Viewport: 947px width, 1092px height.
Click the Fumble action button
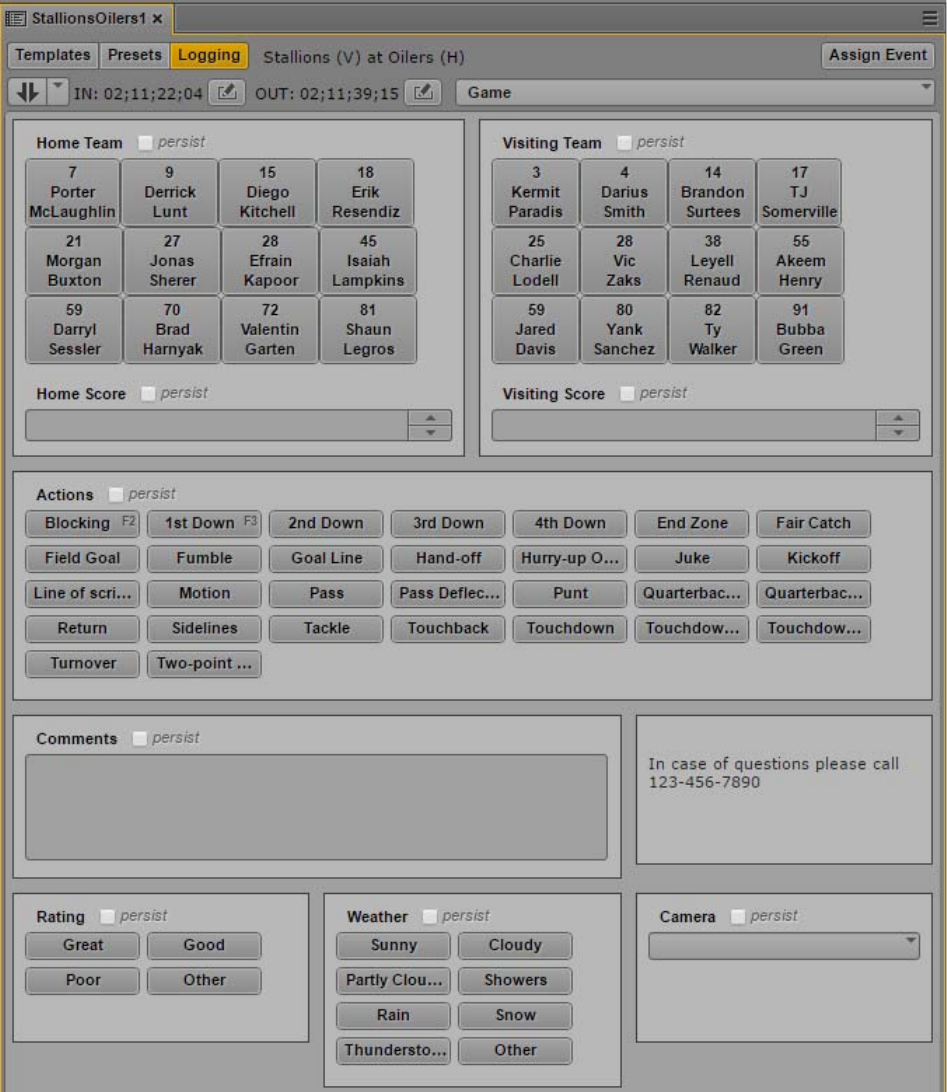click(204, 559)
